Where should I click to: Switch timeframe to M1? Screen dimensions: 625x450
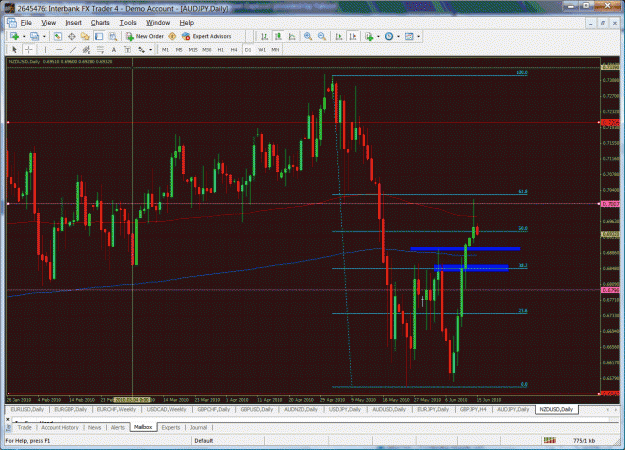165,50
